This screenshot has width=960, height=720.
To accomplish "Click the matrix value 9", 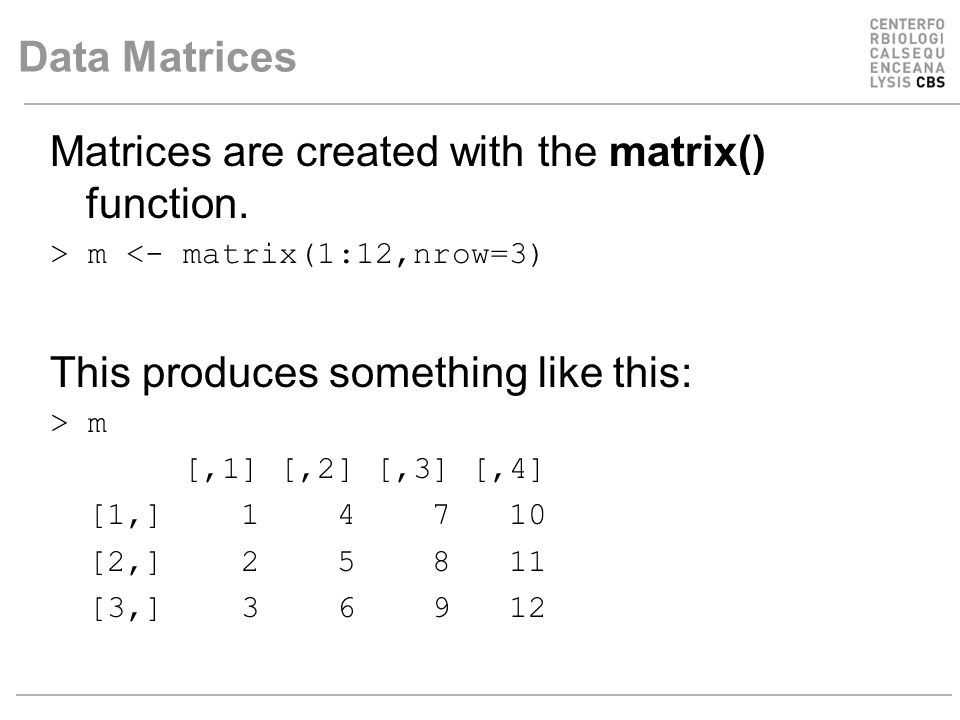I will [441, 608].
